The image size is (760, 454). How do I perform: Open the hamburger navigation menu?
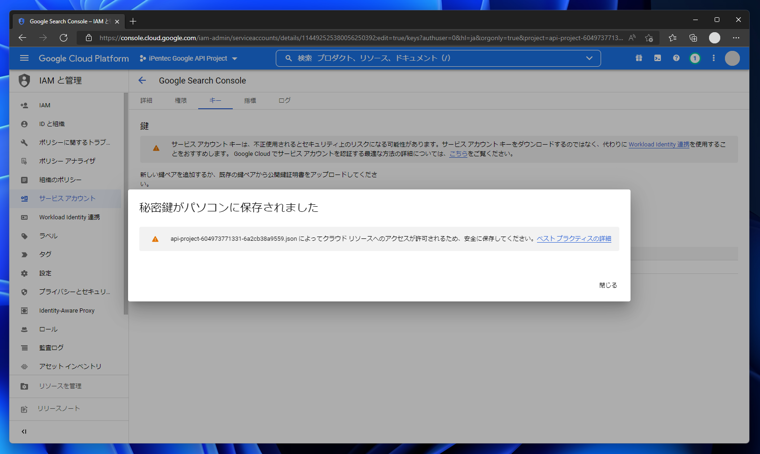24,58
